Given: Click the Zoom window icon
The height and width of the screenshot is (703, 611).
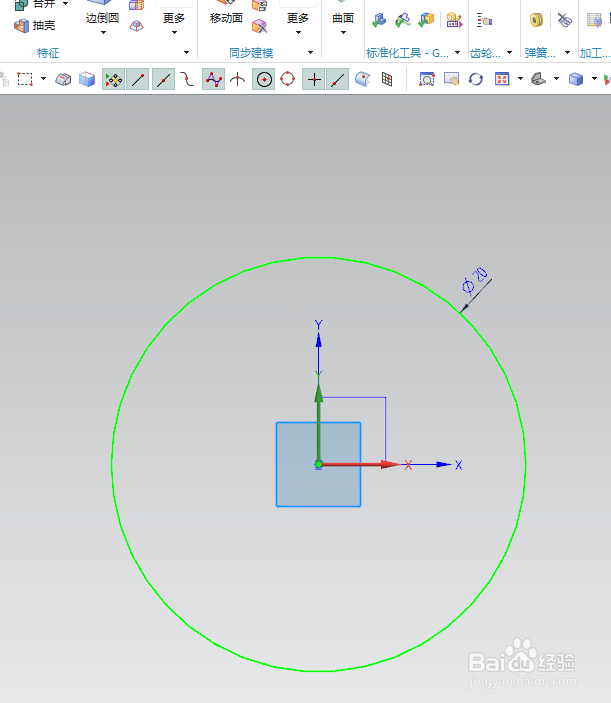Looking at the screenshot, I should tap(427, 79).
